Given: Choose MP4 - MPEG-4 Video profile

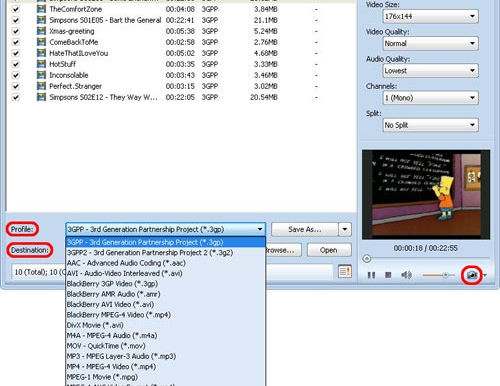Looking at the screenshot, I should (x=166, y=366).
